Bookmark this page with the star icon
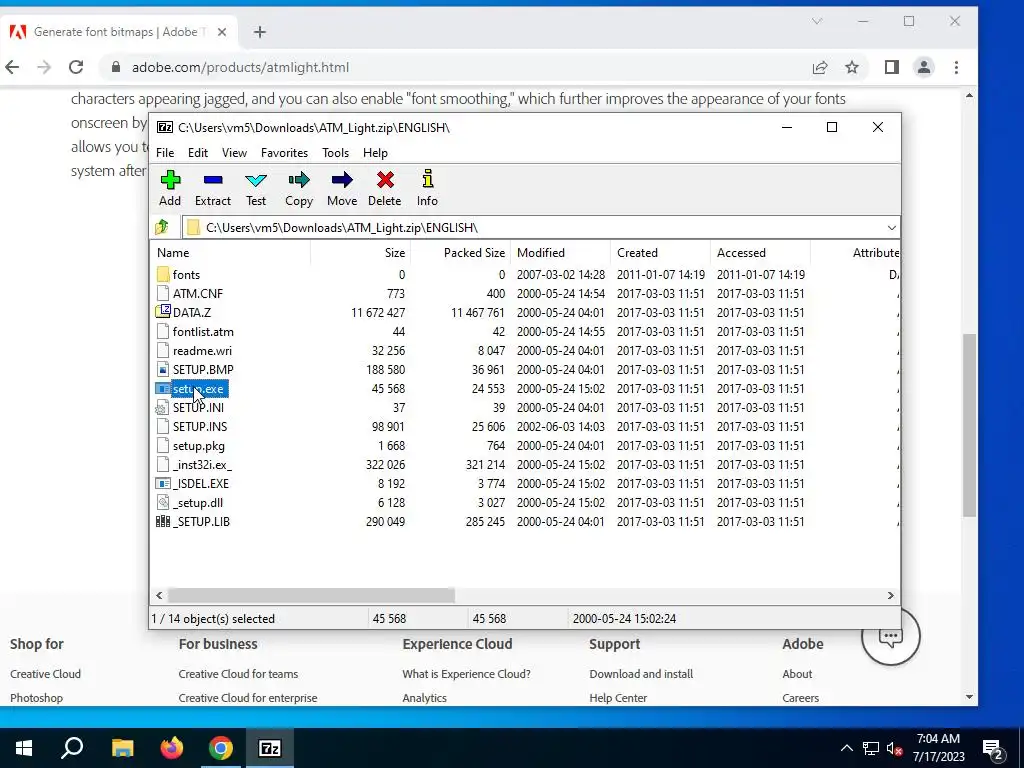1024x768 pixels. pyautogui.click(x=852, y=67)
